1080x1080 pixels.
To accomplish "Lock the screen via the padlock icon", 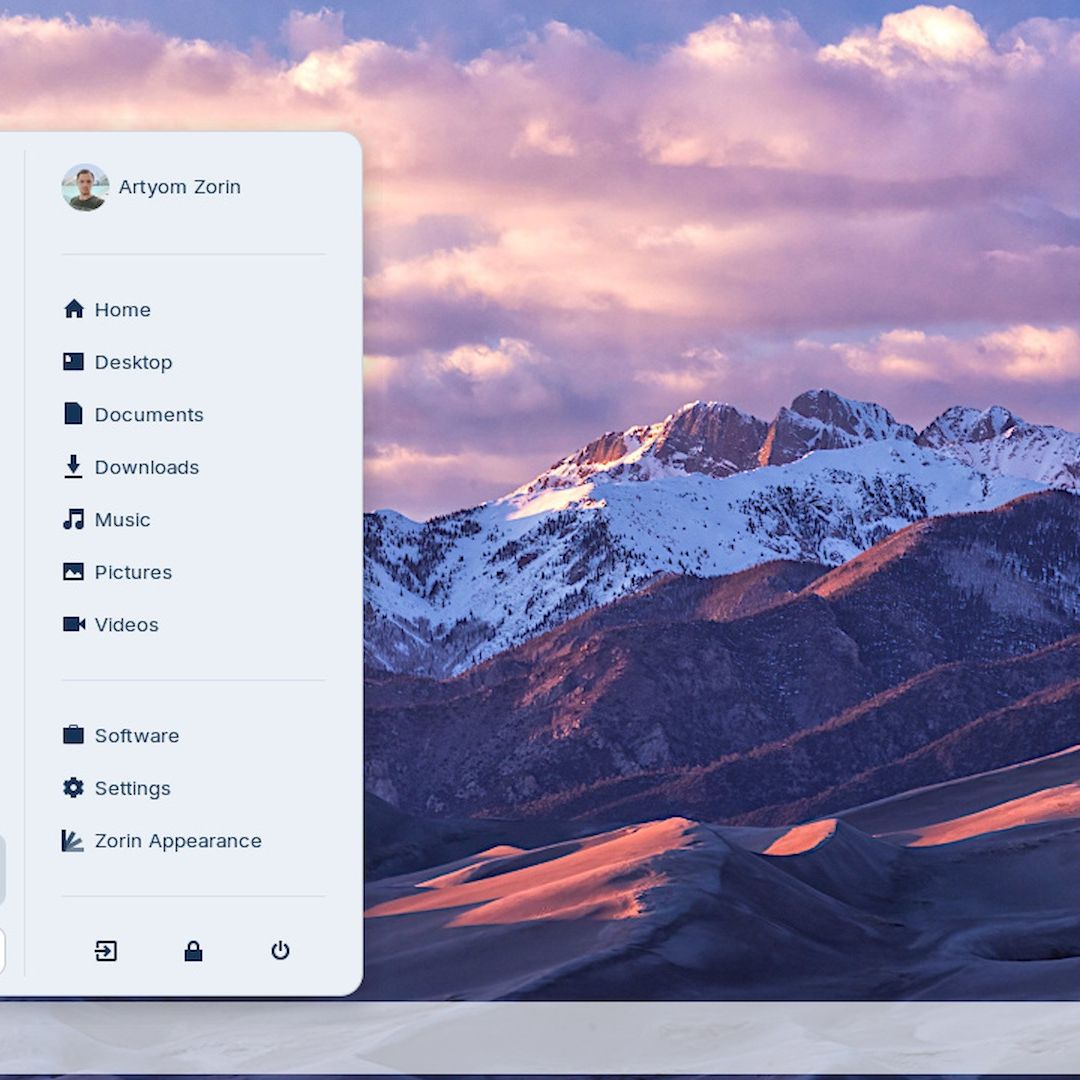I will [x=193, y=951].
